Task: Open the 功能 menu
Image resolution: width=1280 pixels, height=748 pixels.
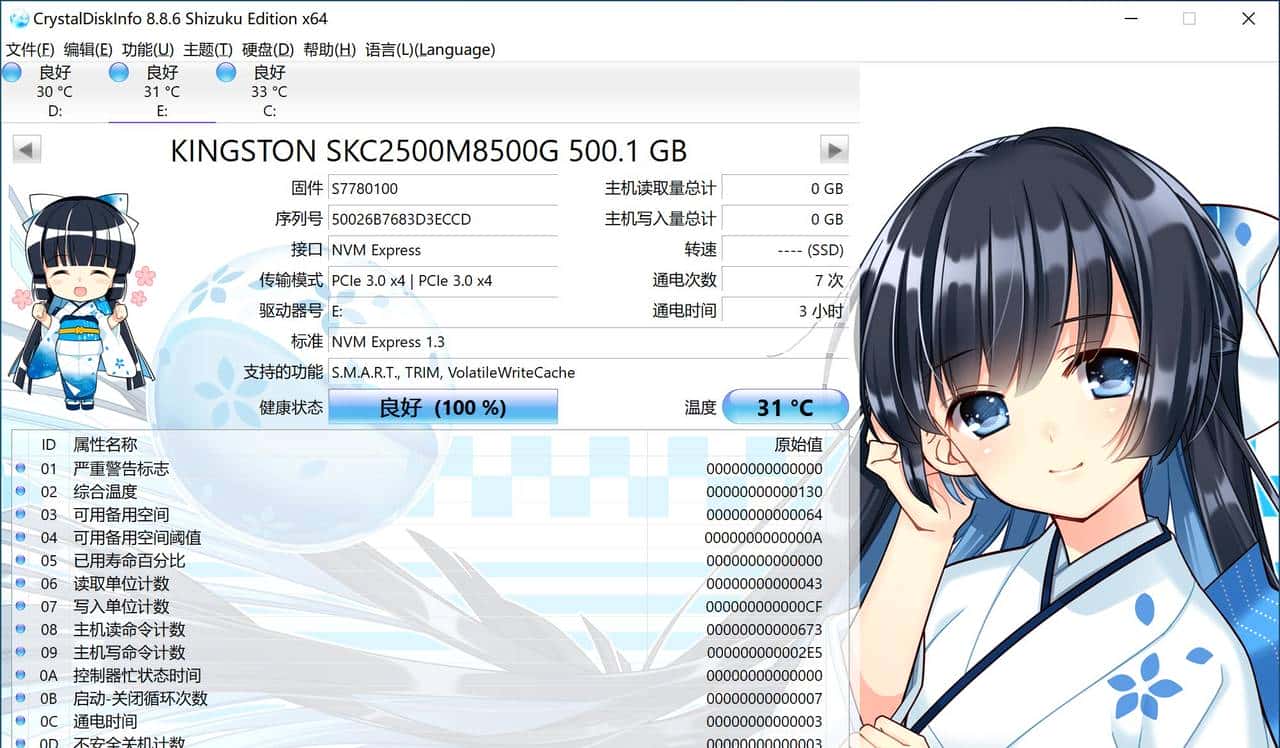Action: point(147,49)
